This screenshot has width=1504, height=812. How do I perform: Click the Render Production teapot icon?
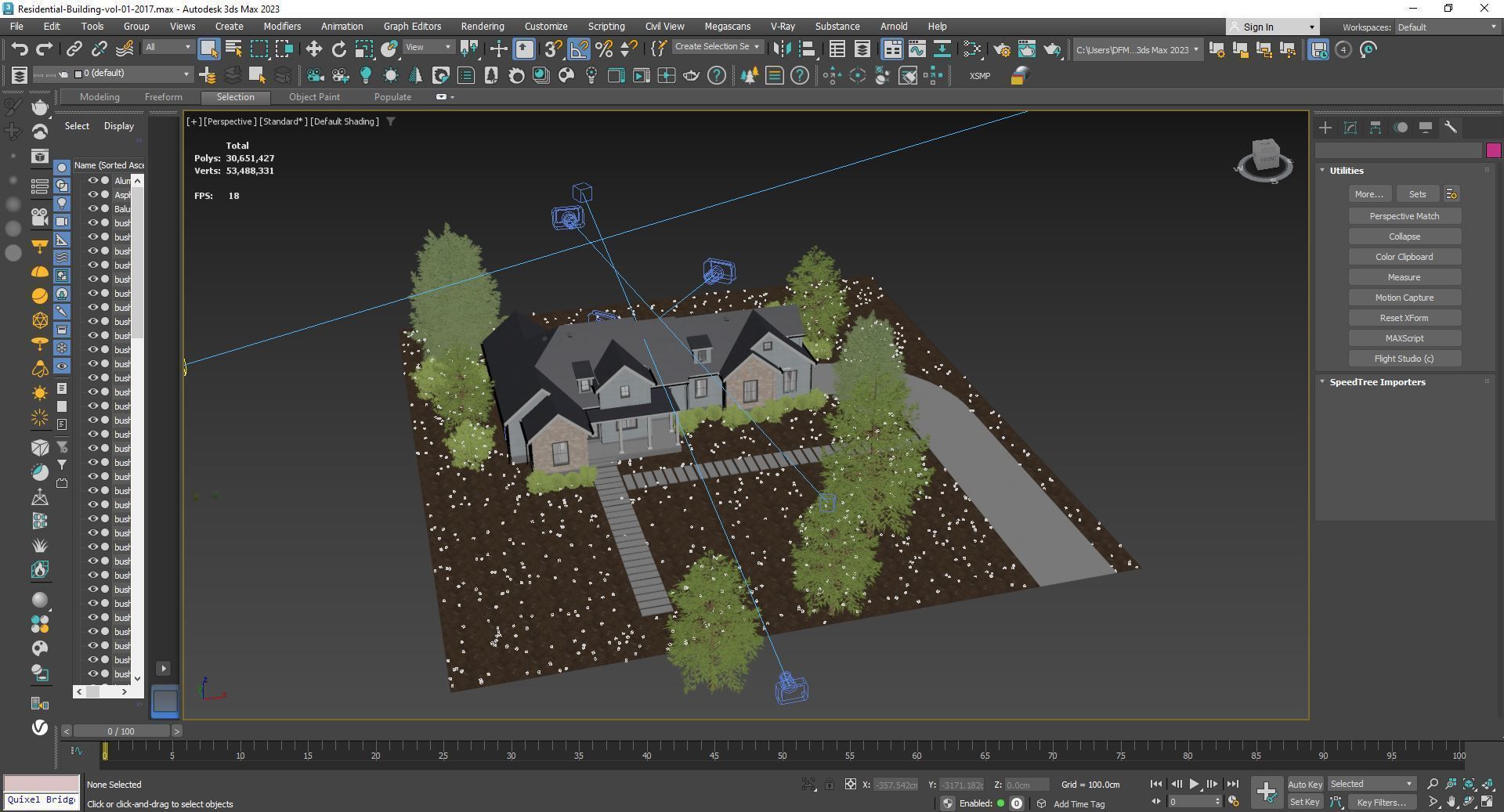pyautogui.click(x=1052, y=49)
